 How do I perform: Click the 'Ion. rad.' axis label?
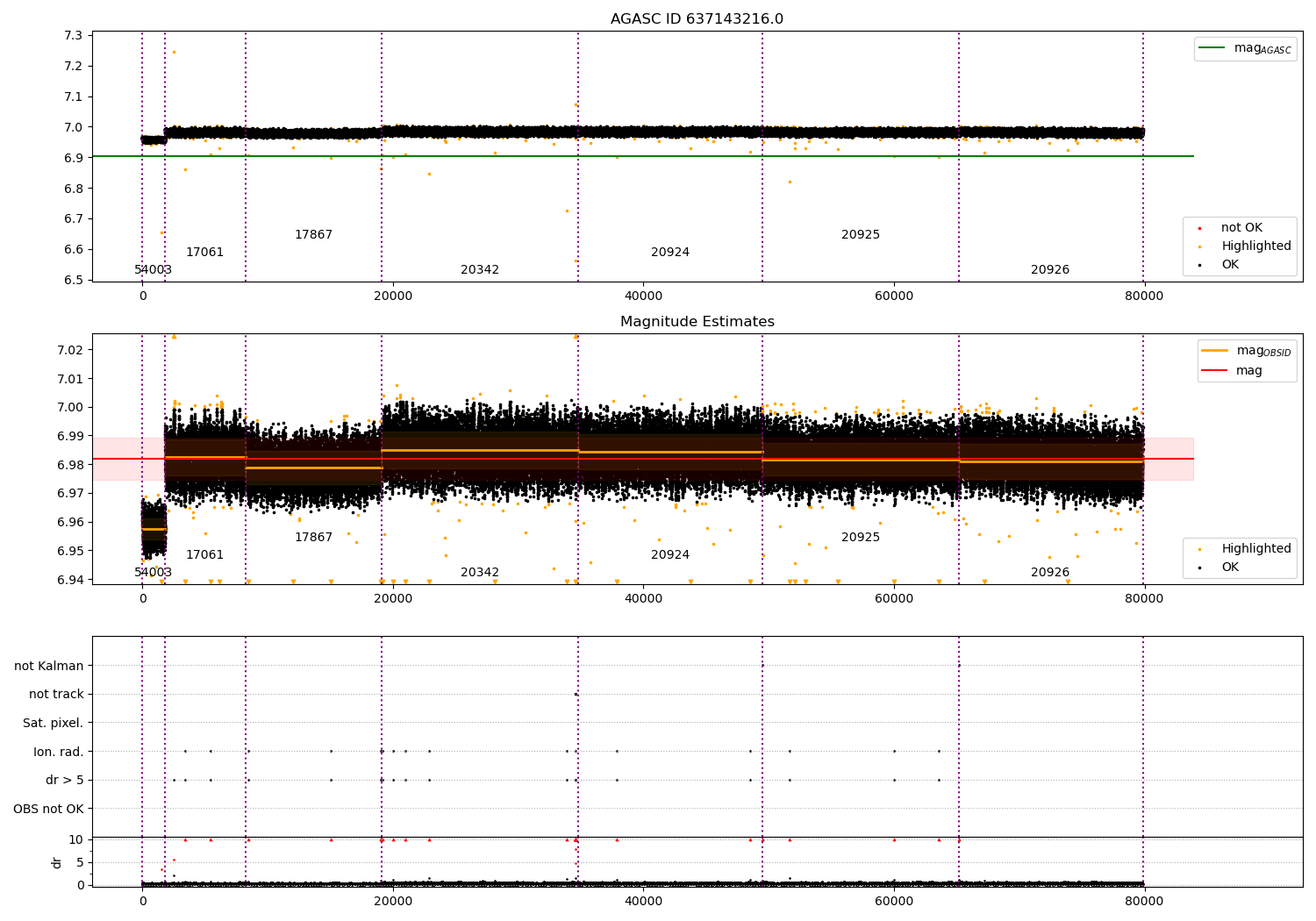point(59,752)
